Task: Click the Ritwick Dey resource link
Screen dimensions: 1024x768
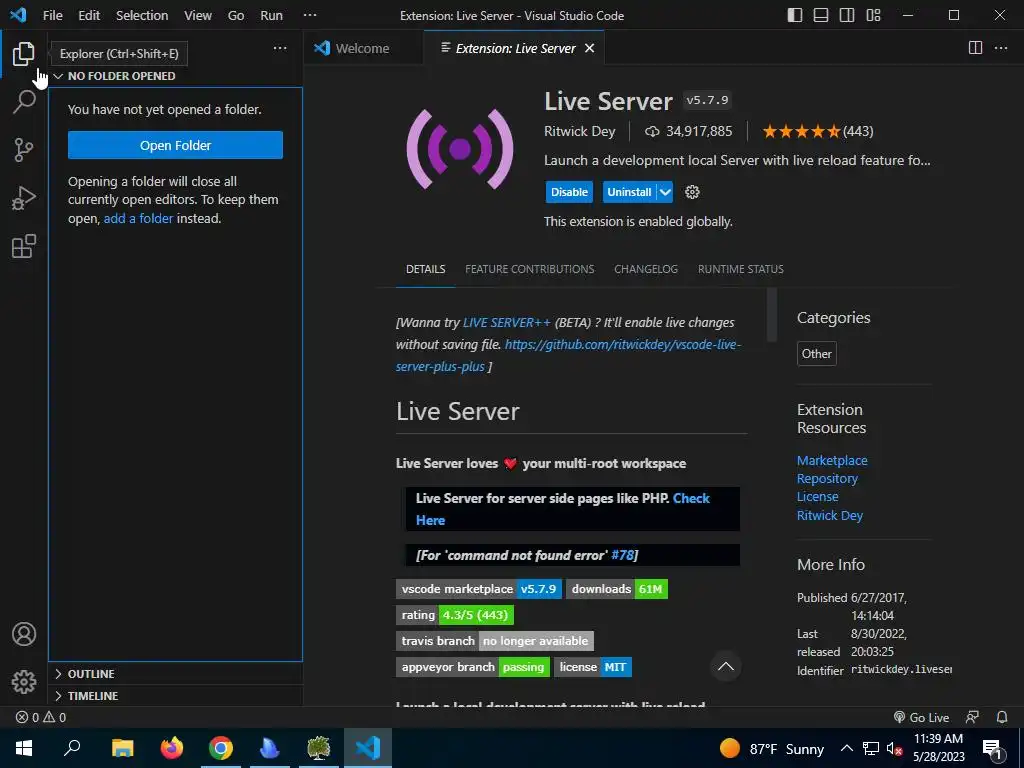Action: point(830,515)
